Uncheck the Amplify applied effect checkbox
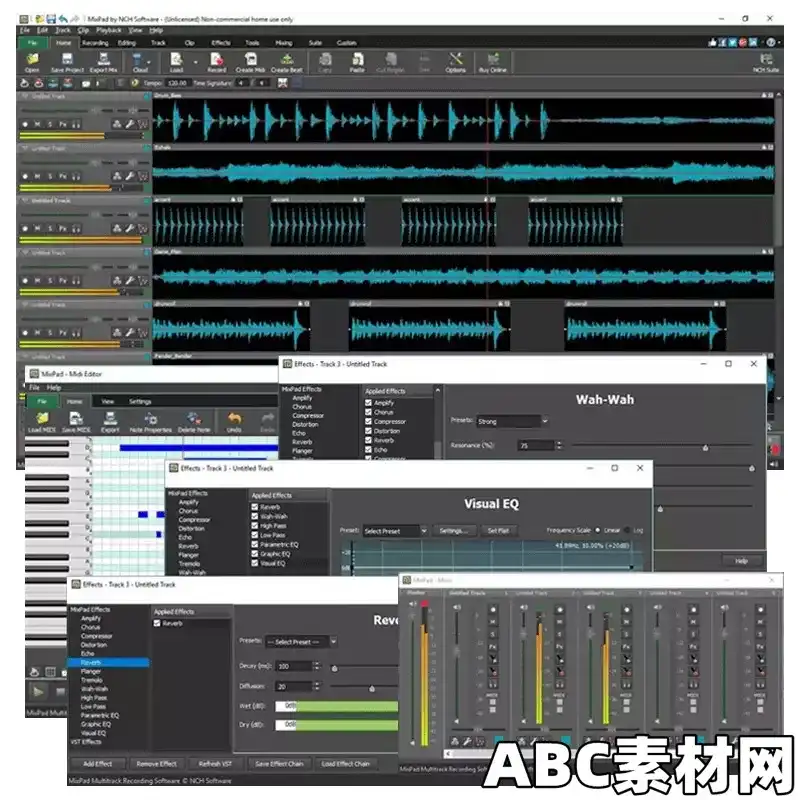 pos(368,402)
